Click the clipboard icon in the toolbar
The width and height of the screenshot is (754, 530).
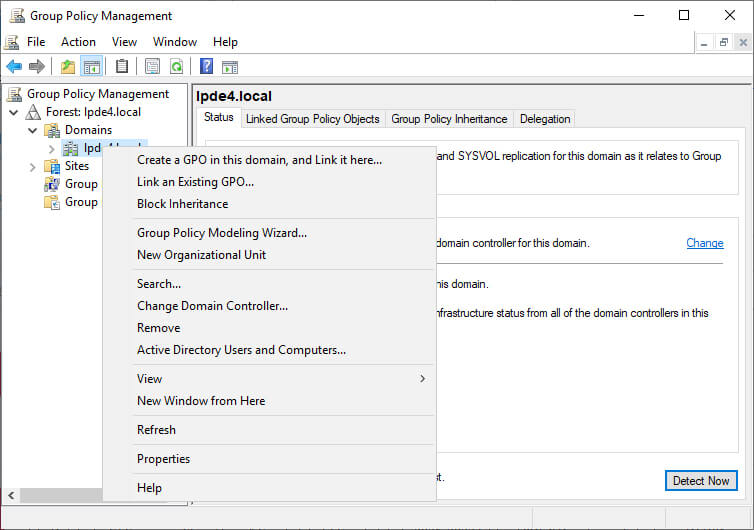point(122,66)
